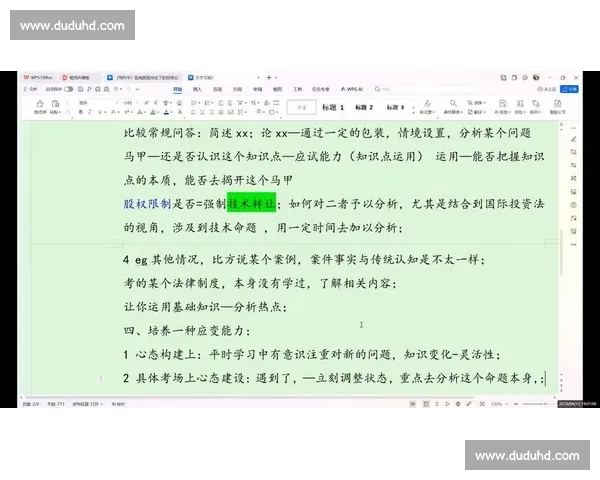This screenshot has height=480, width=600.
Task: Click the blue Share button
Action: pyautogui.click(x=569, y=89)
